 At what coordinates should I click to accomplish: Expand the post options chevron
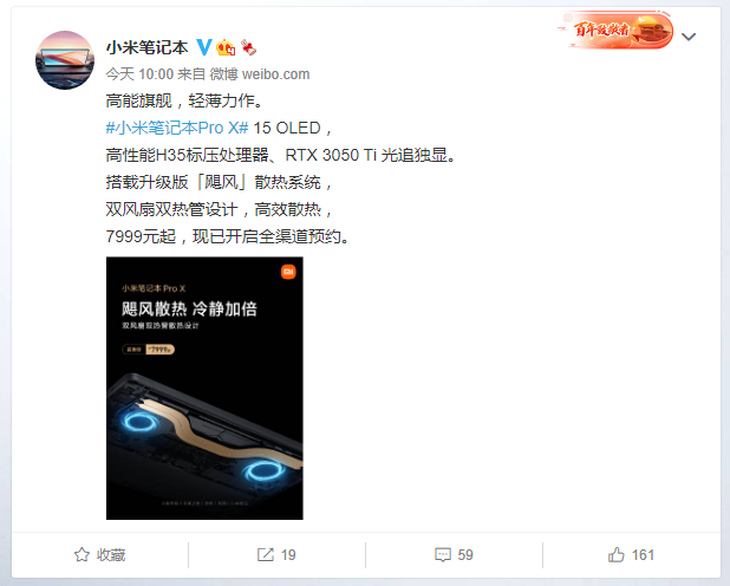689,36
